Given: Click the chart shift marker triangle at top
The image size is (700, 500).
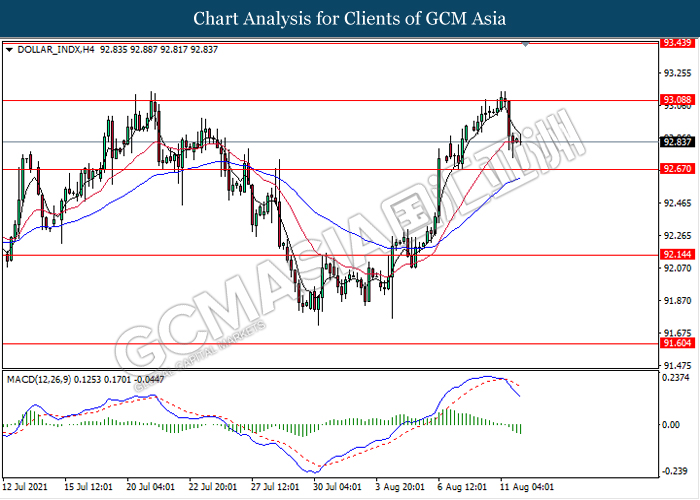Looking at the screenshot, I should click(x=526, y=44).
